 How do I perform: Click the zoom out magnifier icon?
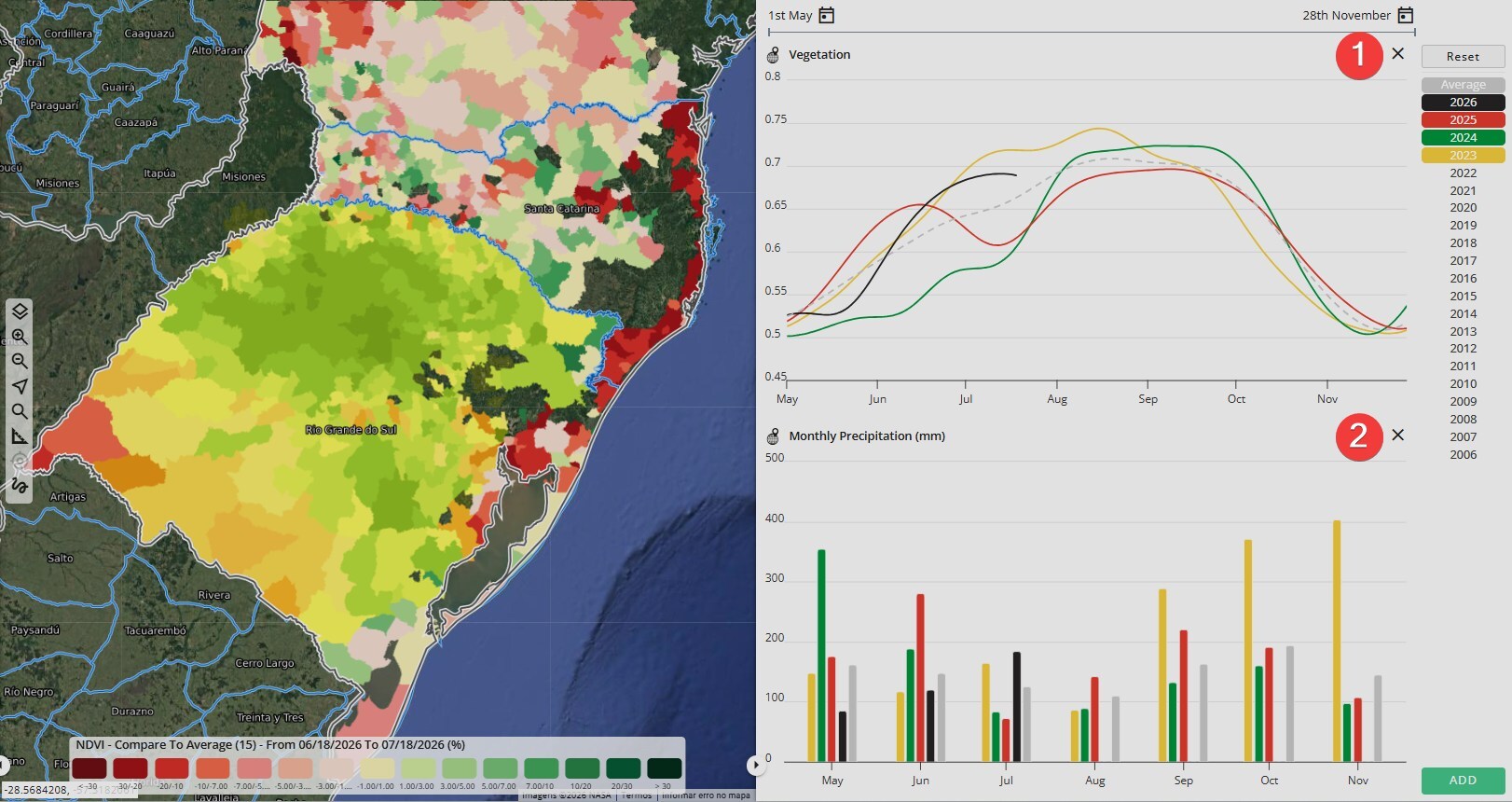tap(20, 361)
